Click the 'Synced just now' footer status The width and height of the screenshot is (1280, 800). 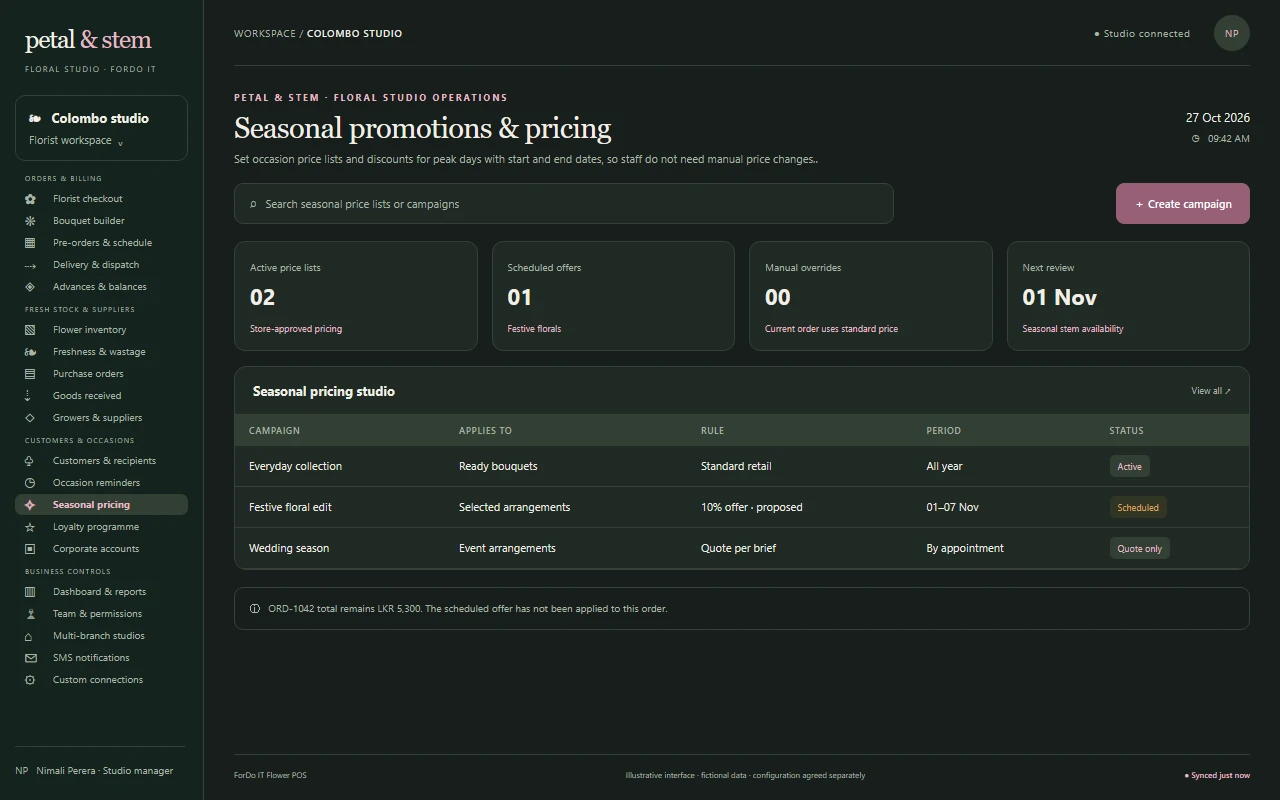point(1217,775)
